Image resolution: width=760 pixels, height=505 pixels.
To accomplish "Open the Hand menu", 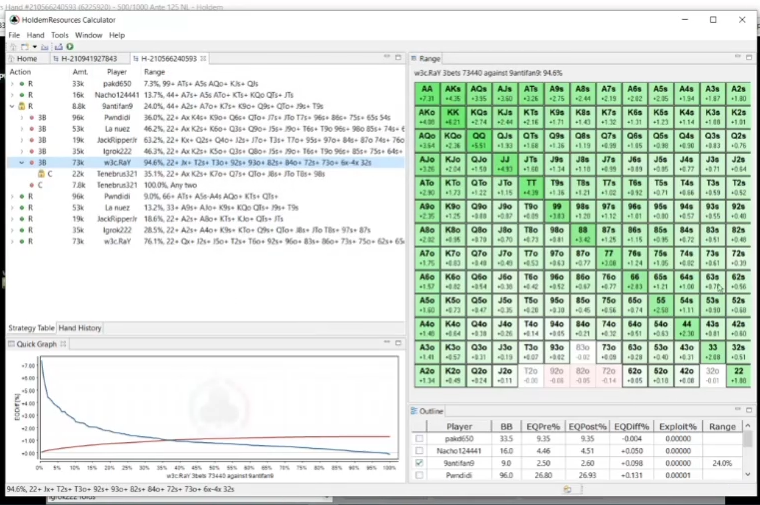I will 35,35.
